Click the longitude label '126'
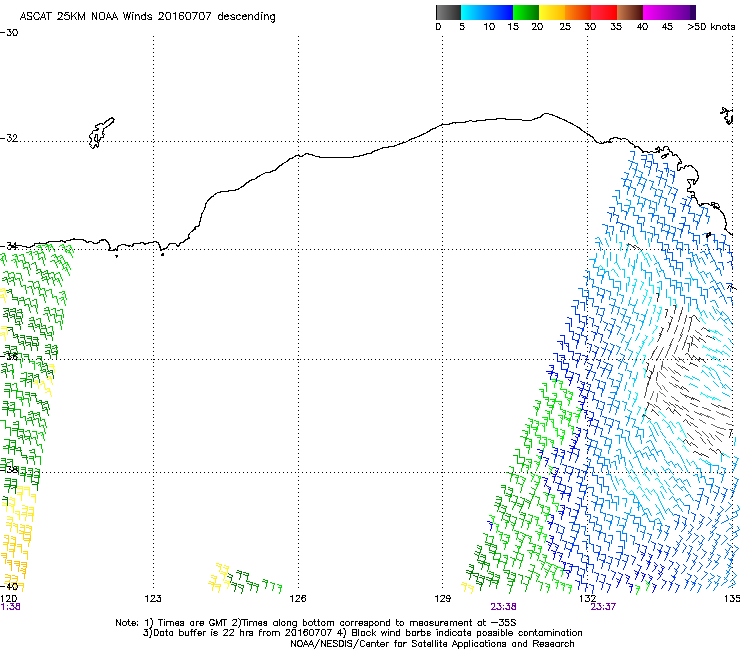This screenshot has height=650, width=740. [298, 599]
